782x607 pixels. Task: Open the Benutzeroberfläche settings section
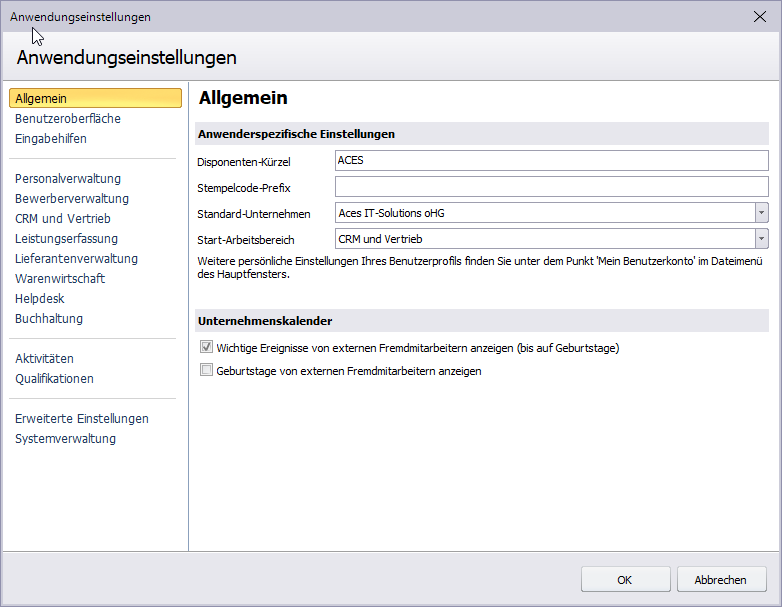[x=68, y=118]
